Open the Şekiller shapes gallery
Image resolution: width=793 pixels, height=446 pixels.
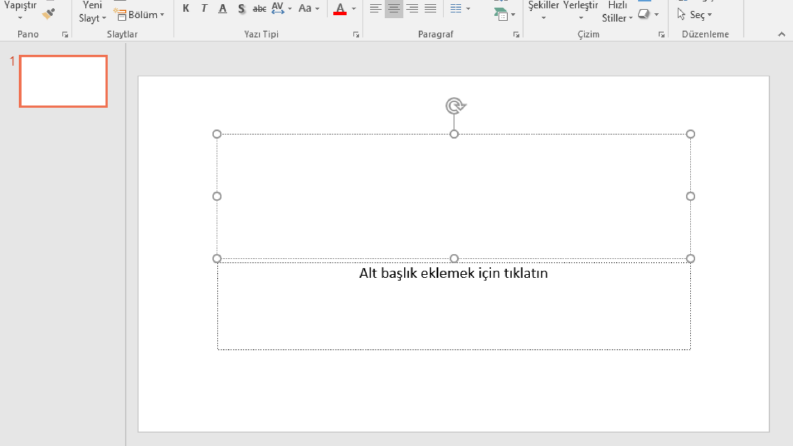544,11
